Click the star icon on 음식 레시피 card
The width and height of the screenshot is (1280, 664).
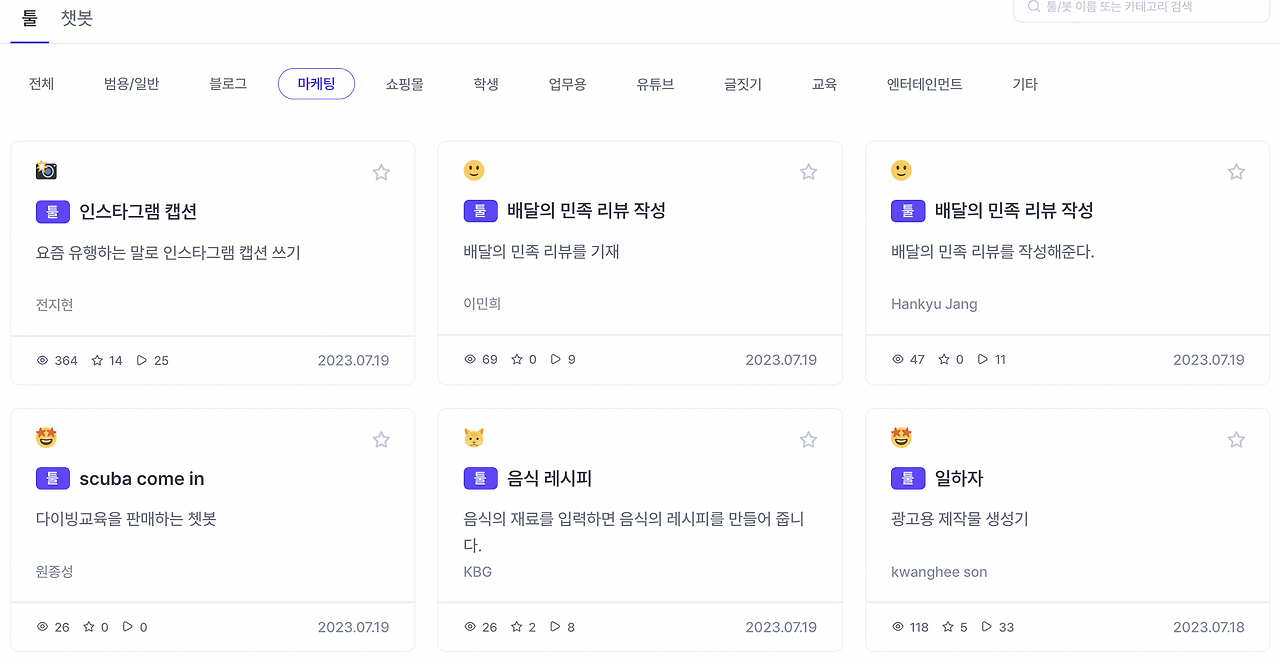[x=808, y=440]
